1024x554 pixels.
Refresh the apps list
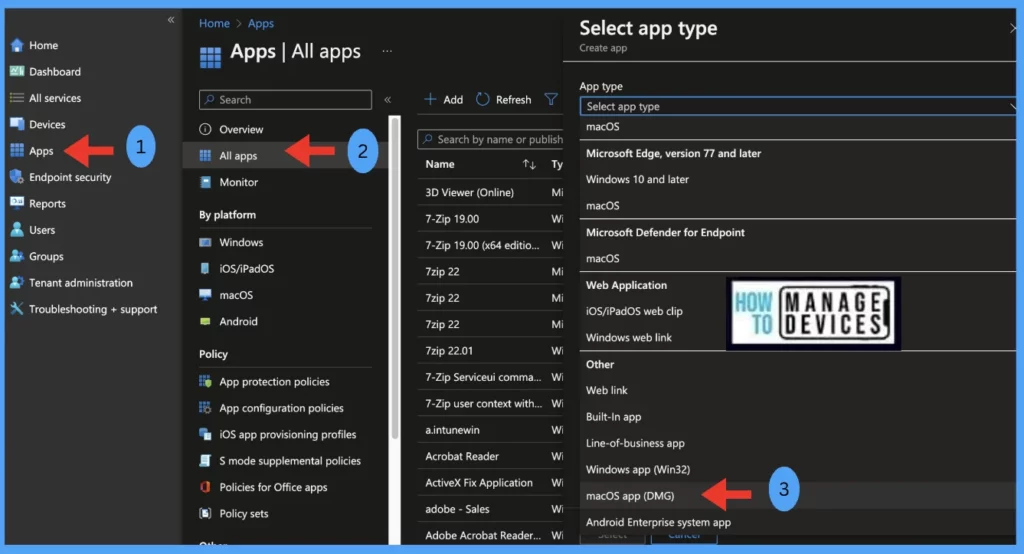coord(504,100)
